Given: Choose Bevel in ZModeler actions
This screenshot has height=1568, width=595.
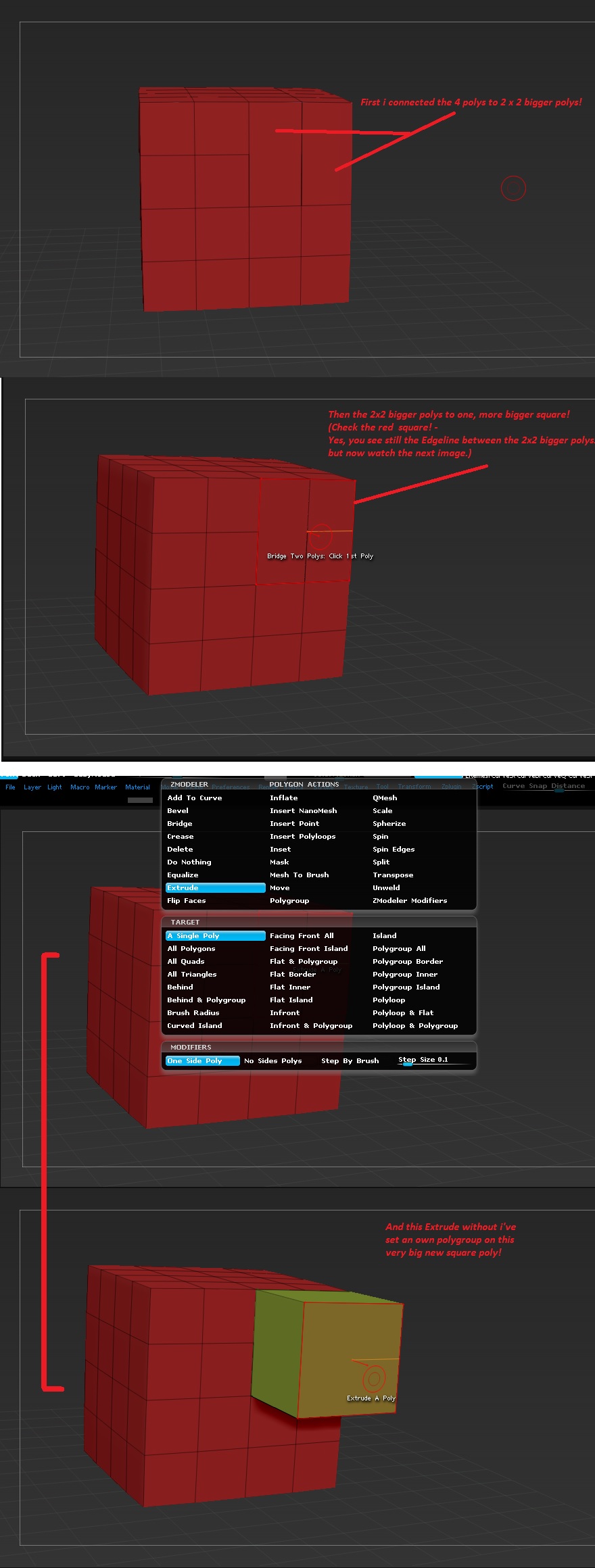Looking at the screenshot, I should tap(178, 810).
